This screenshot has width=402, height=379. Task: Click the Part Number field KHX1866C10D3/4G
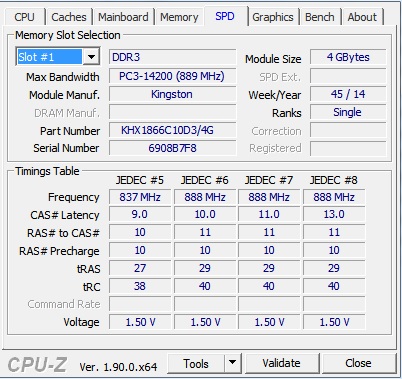pos(172,130)
